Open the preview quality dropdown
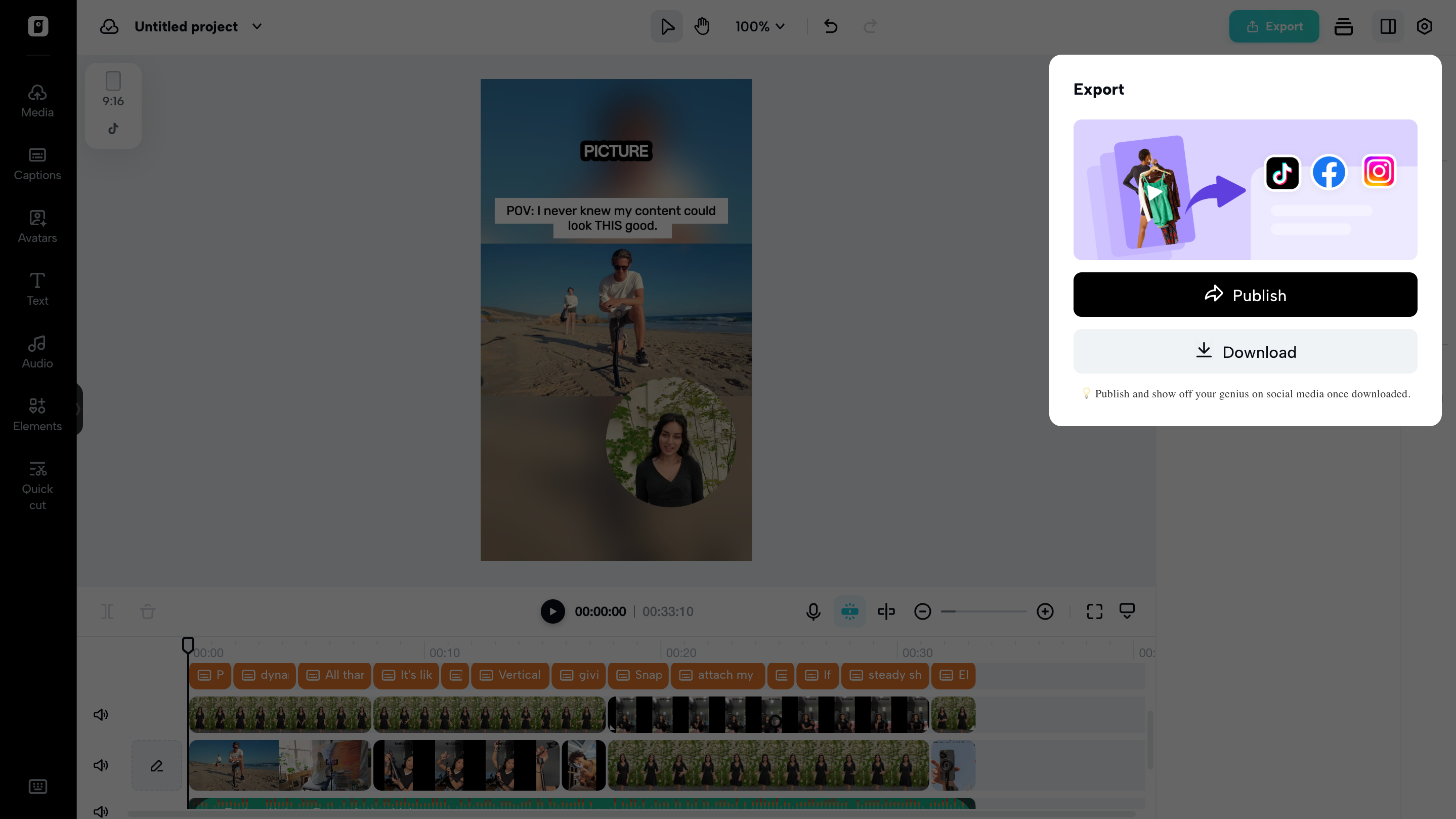This screenshot has height=819, width=1456. [x=1127, y=611]
